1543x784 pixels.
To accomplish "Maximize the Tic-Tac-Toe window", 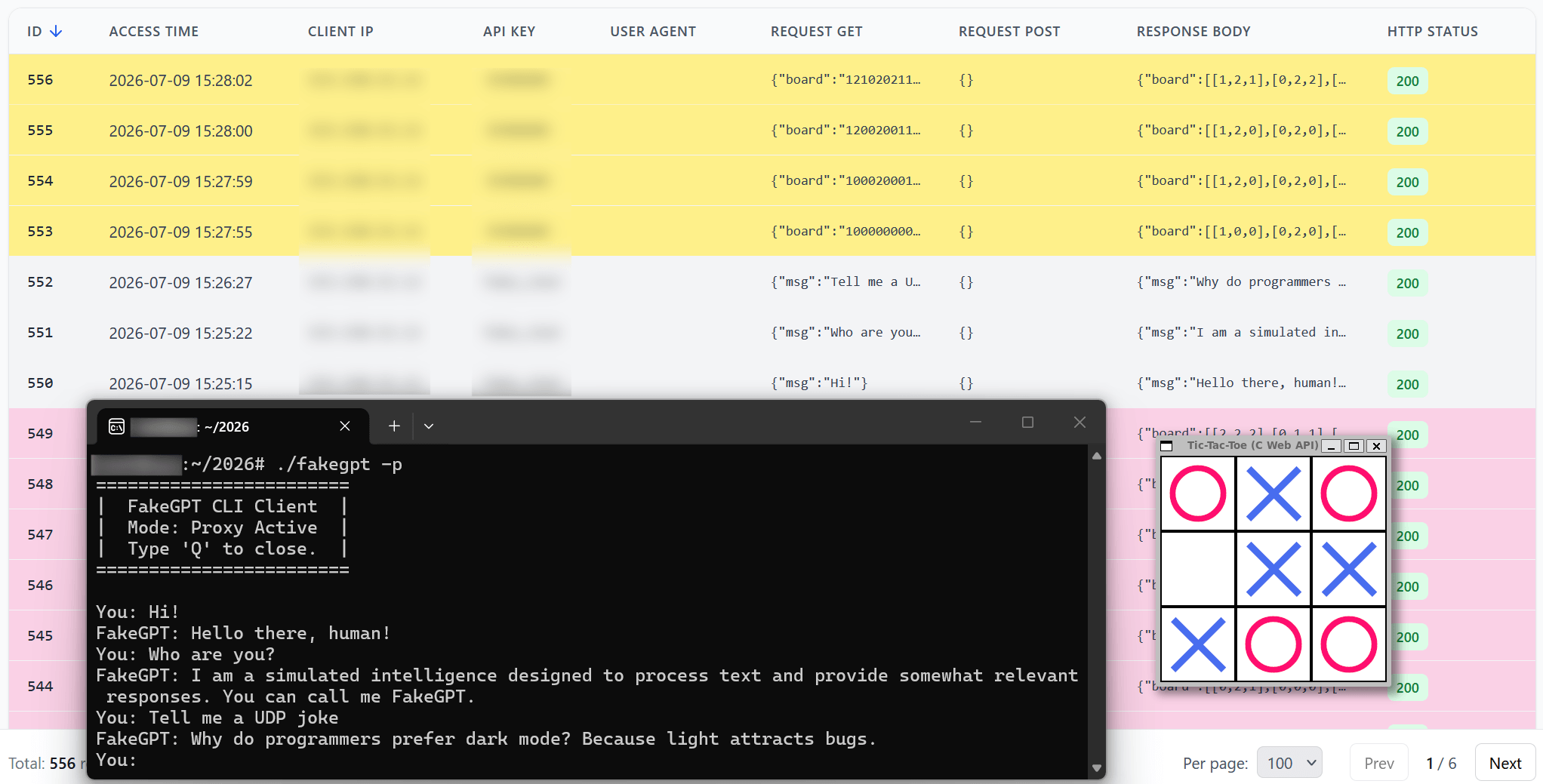I will click(1354, 446).
